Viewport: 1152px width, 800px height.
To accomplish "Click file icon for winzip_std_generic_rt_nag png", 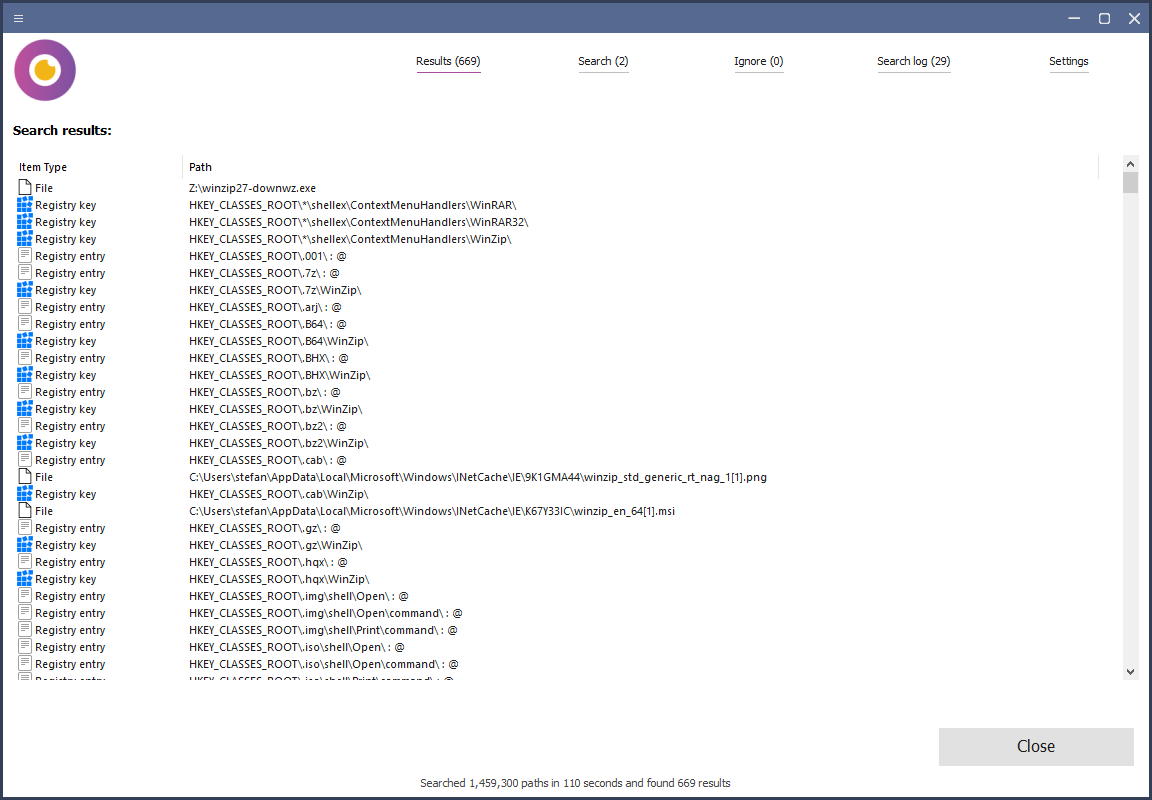I will (x=25, y=477).
